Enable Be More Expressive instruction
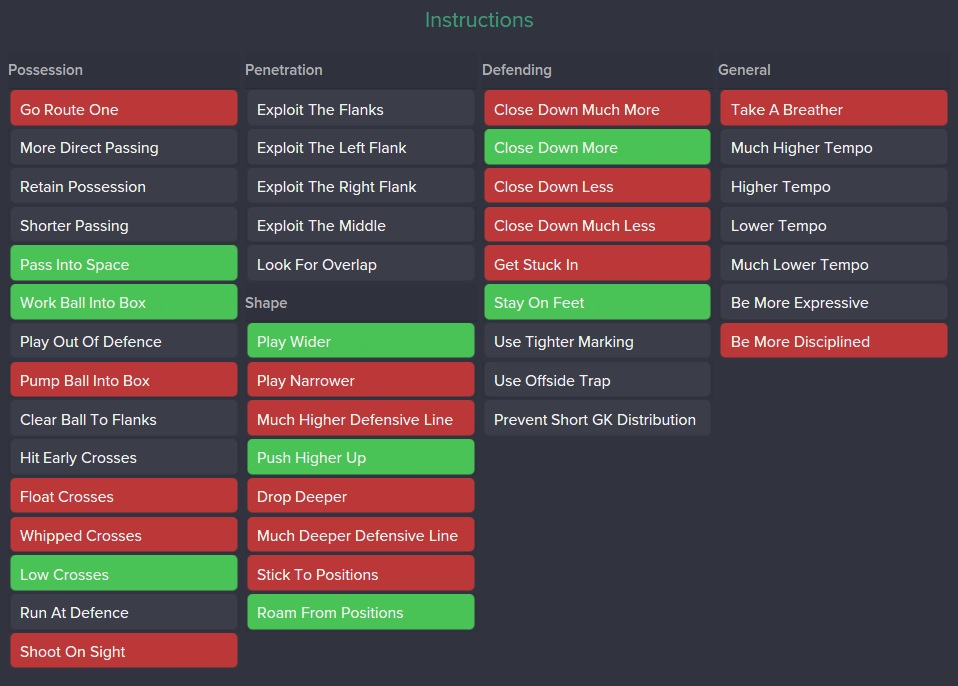Screen dimensions: 958x686 833,303
